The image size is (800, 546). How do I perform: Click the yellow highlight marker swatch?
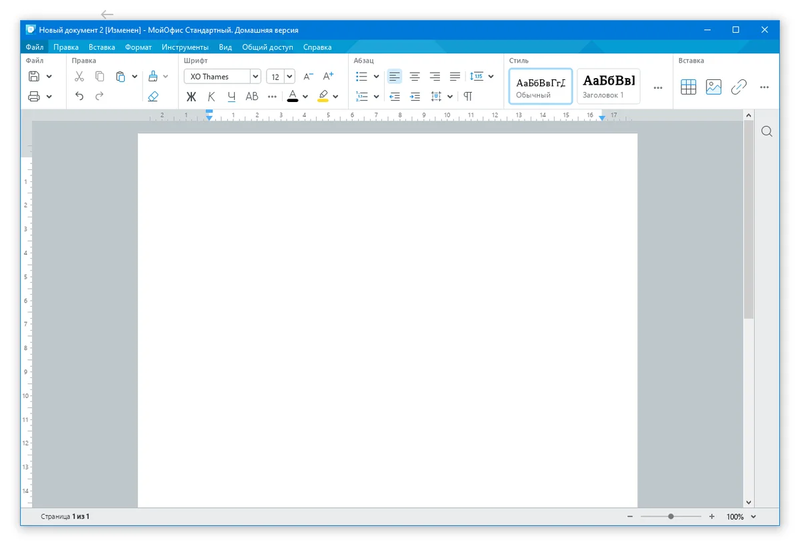323,96
